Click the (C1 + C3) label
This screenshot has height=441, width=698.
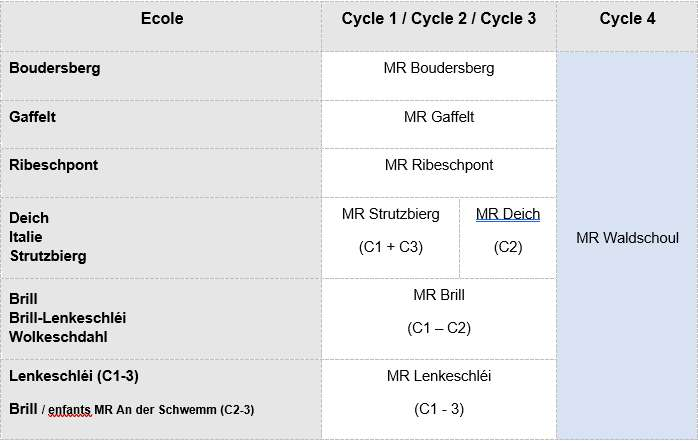coord(390,247)
